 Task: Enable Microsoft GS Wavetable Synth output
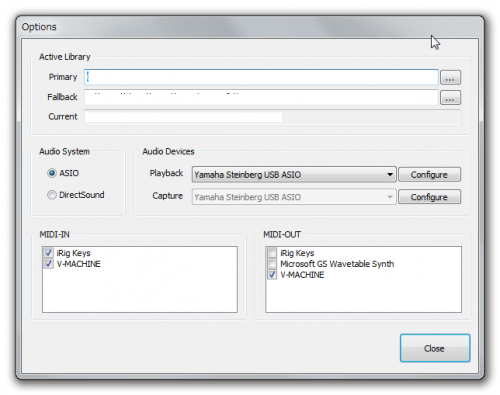(272, 264)
